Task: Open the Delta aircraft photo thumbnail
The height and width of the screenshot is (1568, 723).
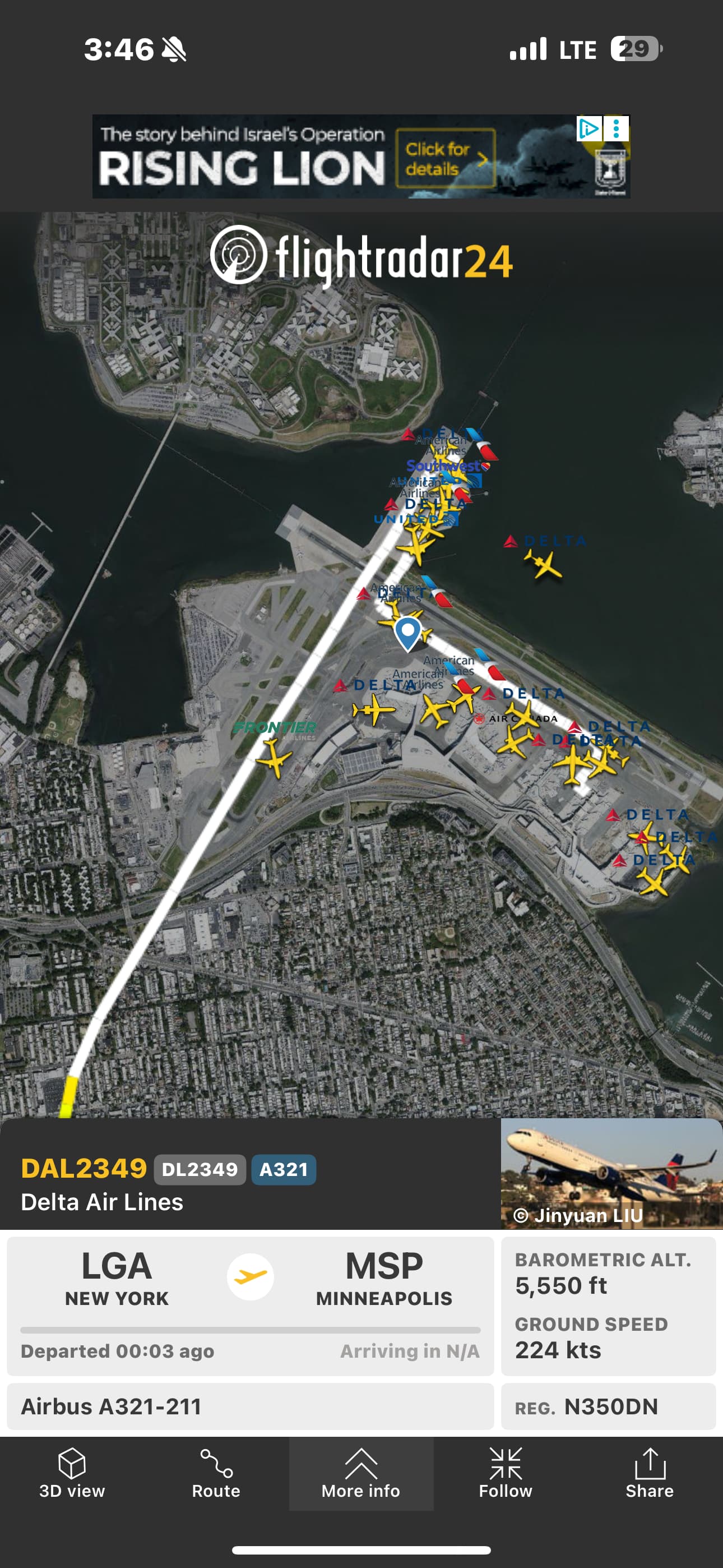Action: [x=611, y=1174]
